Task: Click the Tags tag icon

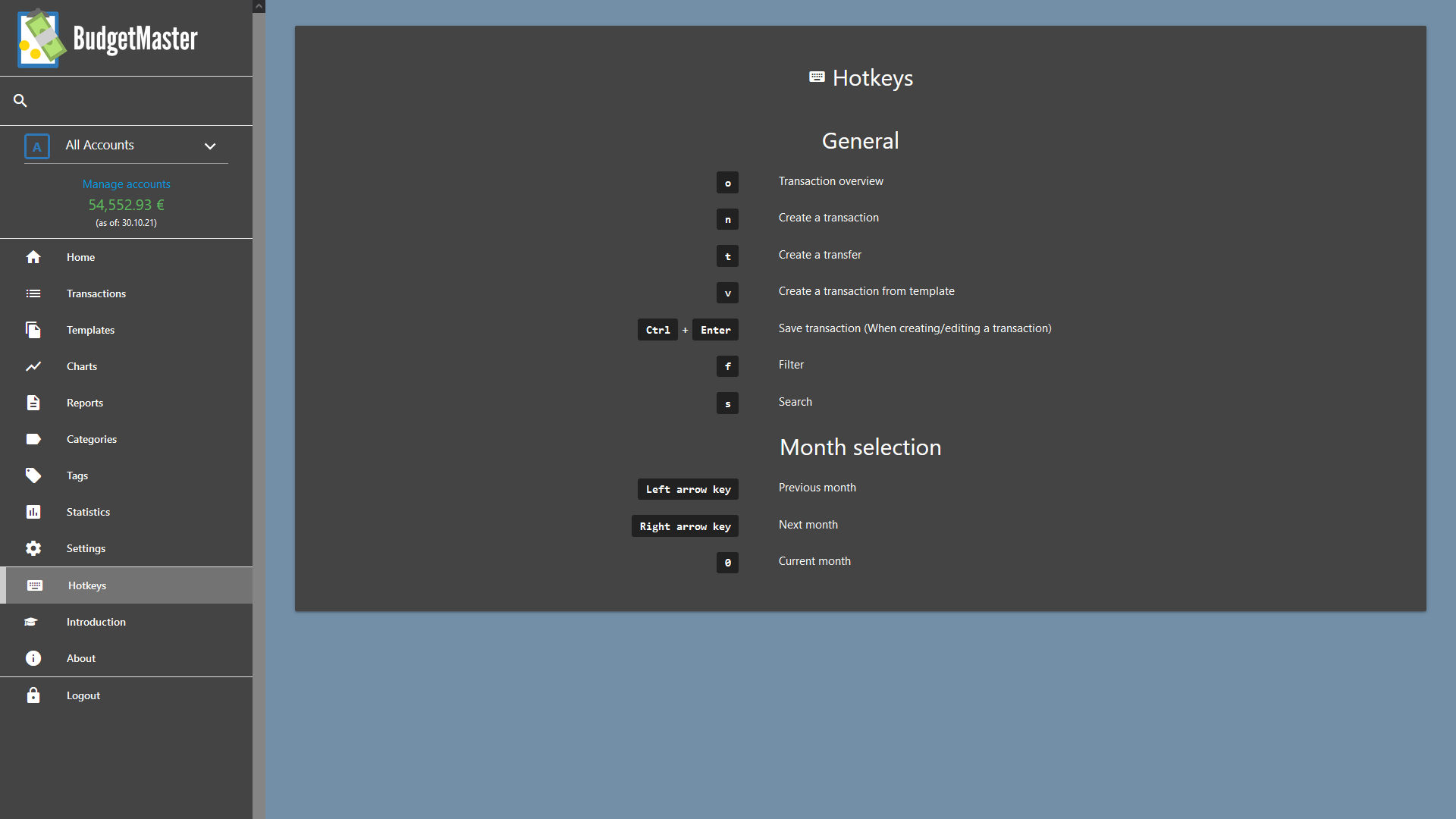Action: tap(33, 475)
